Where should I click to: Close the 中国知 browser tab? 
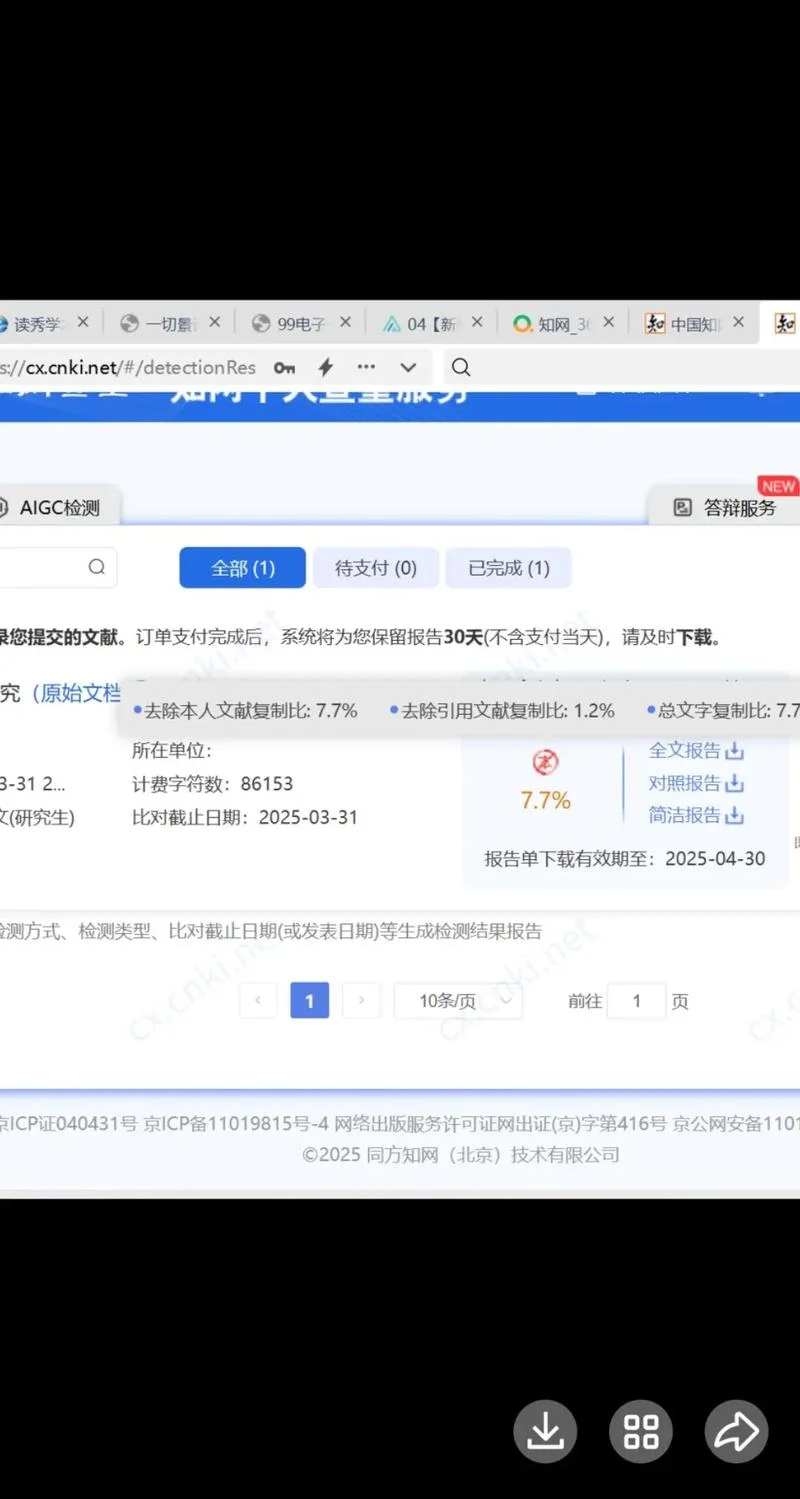tap(739, 323)
